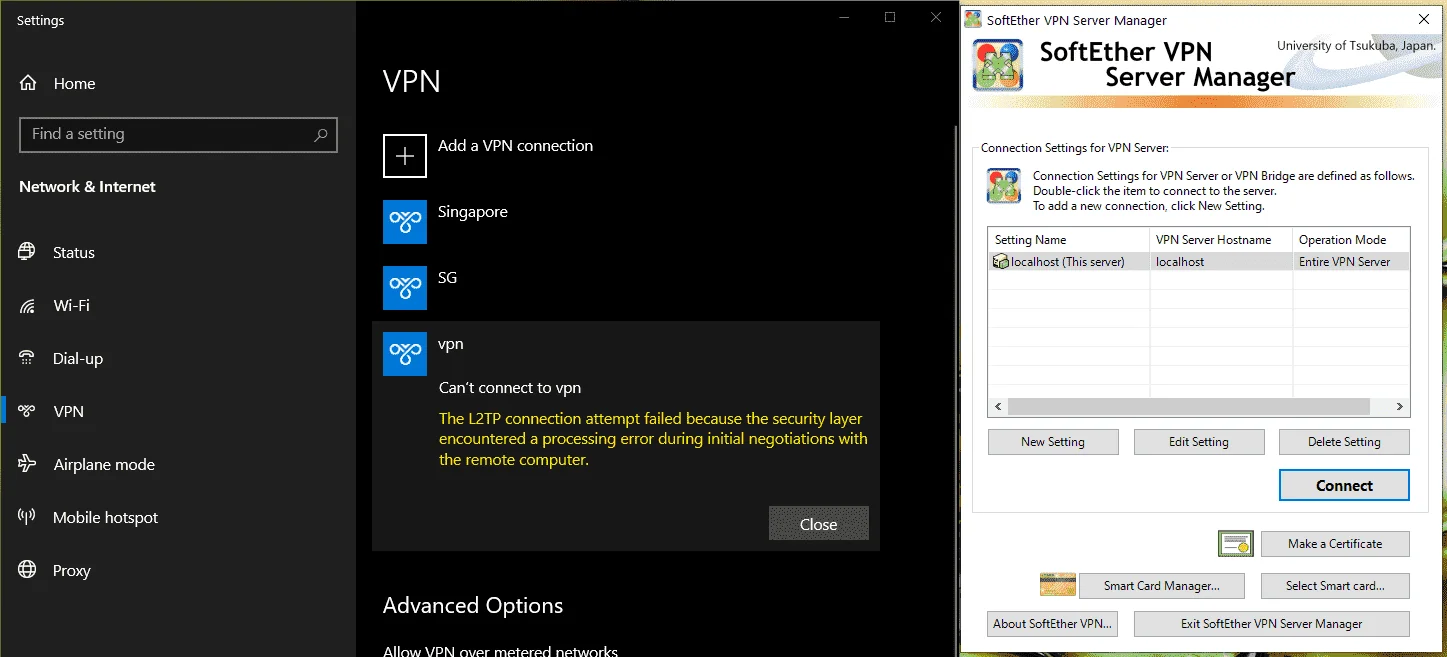Click the certificate icon beside Make a Certificate
Screen dimensions: 1447x657
click(x=1236, y=544)
